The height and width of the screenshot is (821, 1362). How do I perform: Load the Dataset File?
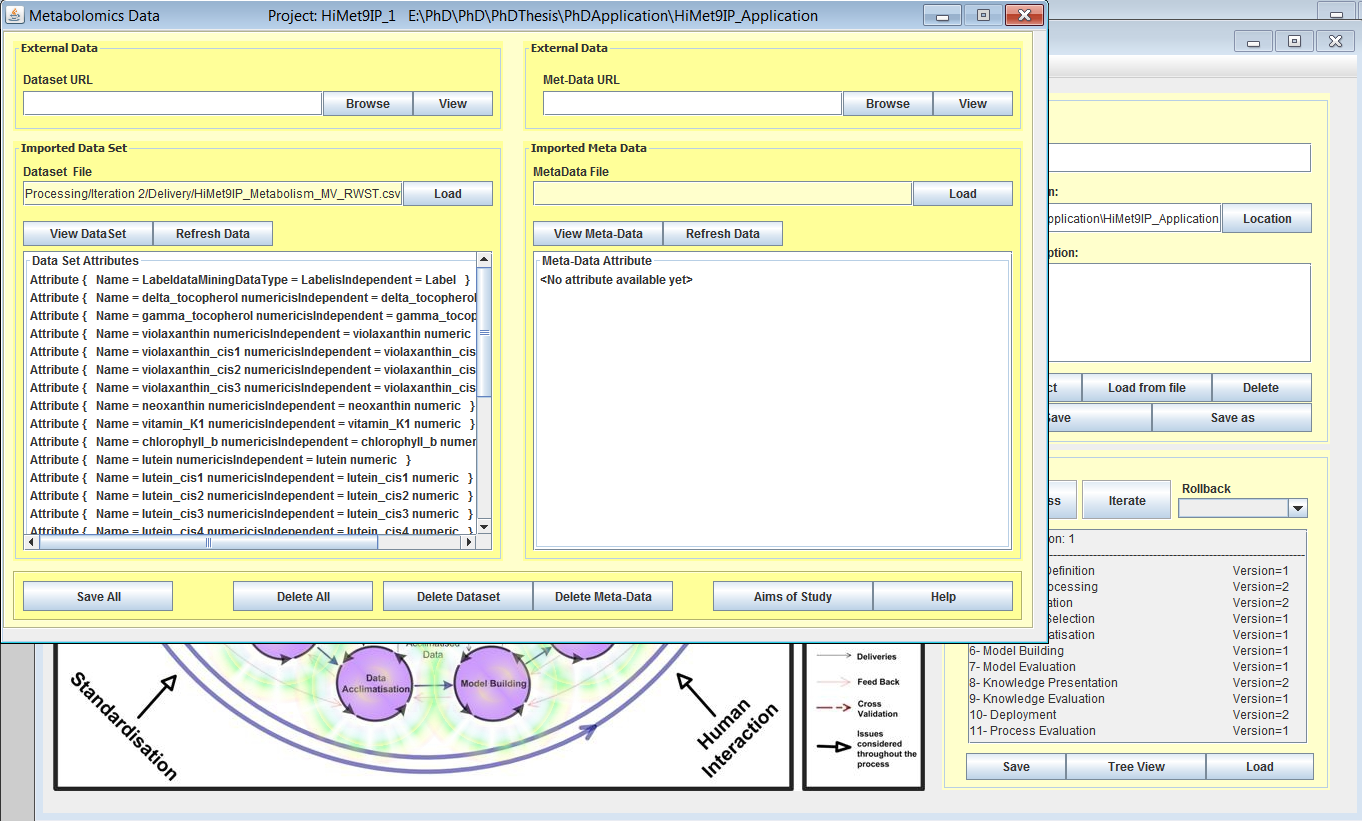447,194
